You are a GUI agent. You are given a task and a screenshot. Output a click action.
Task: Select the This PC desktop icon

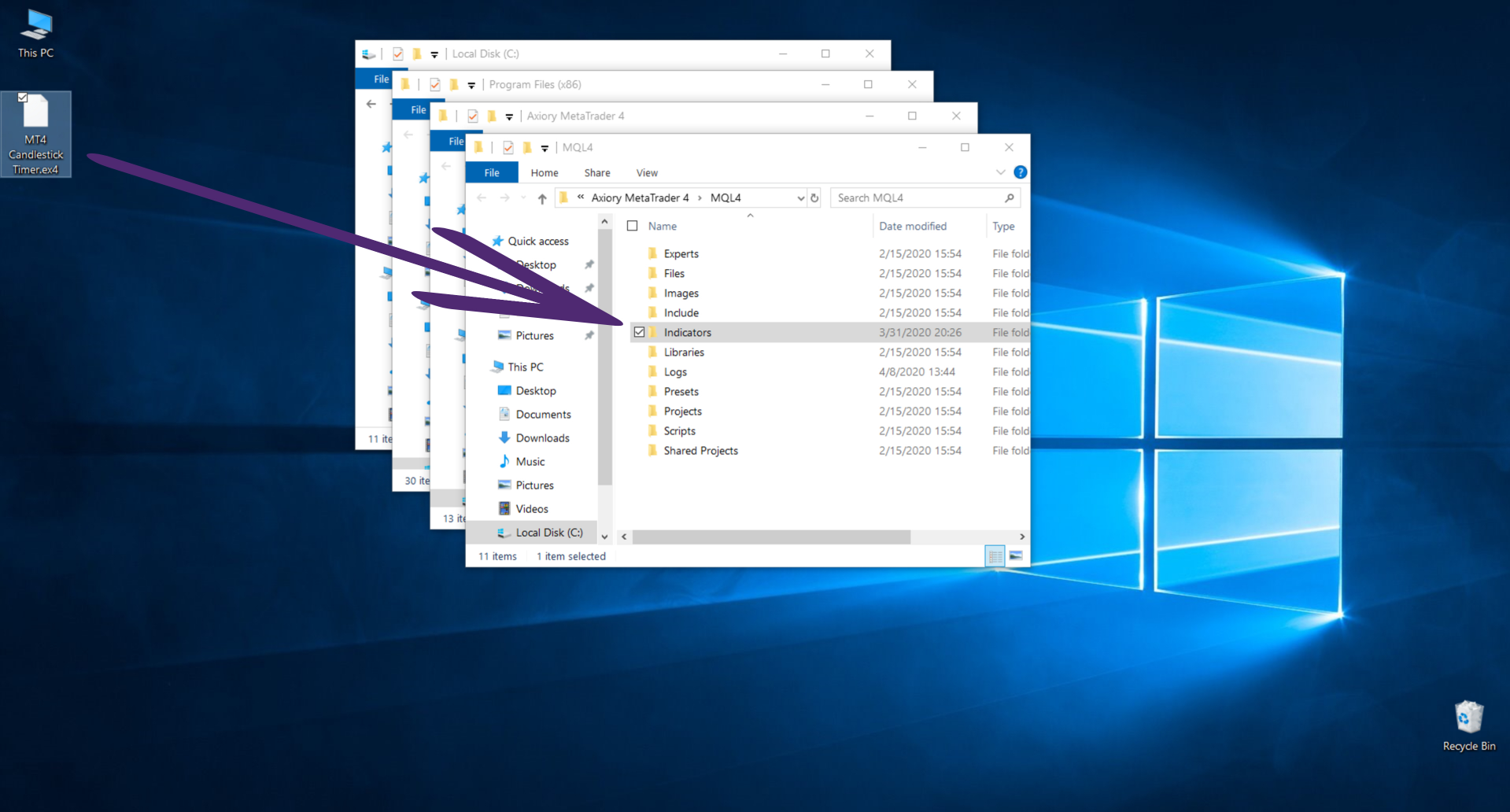[36, 34]
